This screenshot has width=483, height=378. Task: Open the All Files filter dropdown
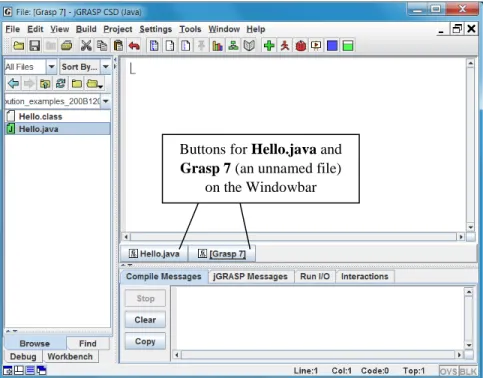coord(51,67)
